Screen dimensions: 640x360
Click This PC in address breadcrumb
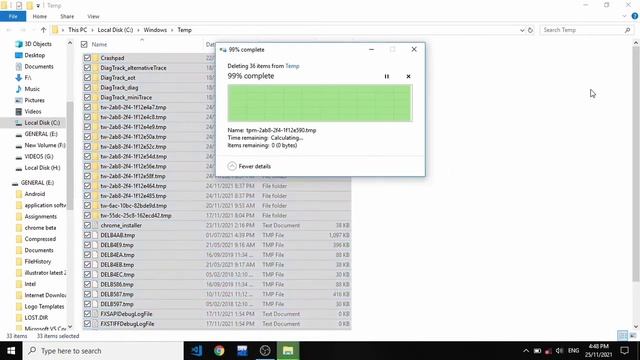(x=78, y=30)
